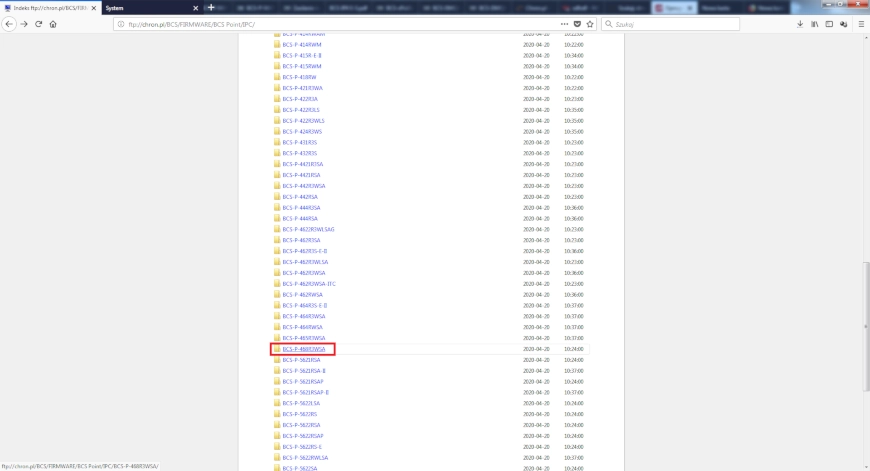870x471 pixels.
Task: Open the BCS-P-442R3WSA folder link
Action: coord(304,186)
